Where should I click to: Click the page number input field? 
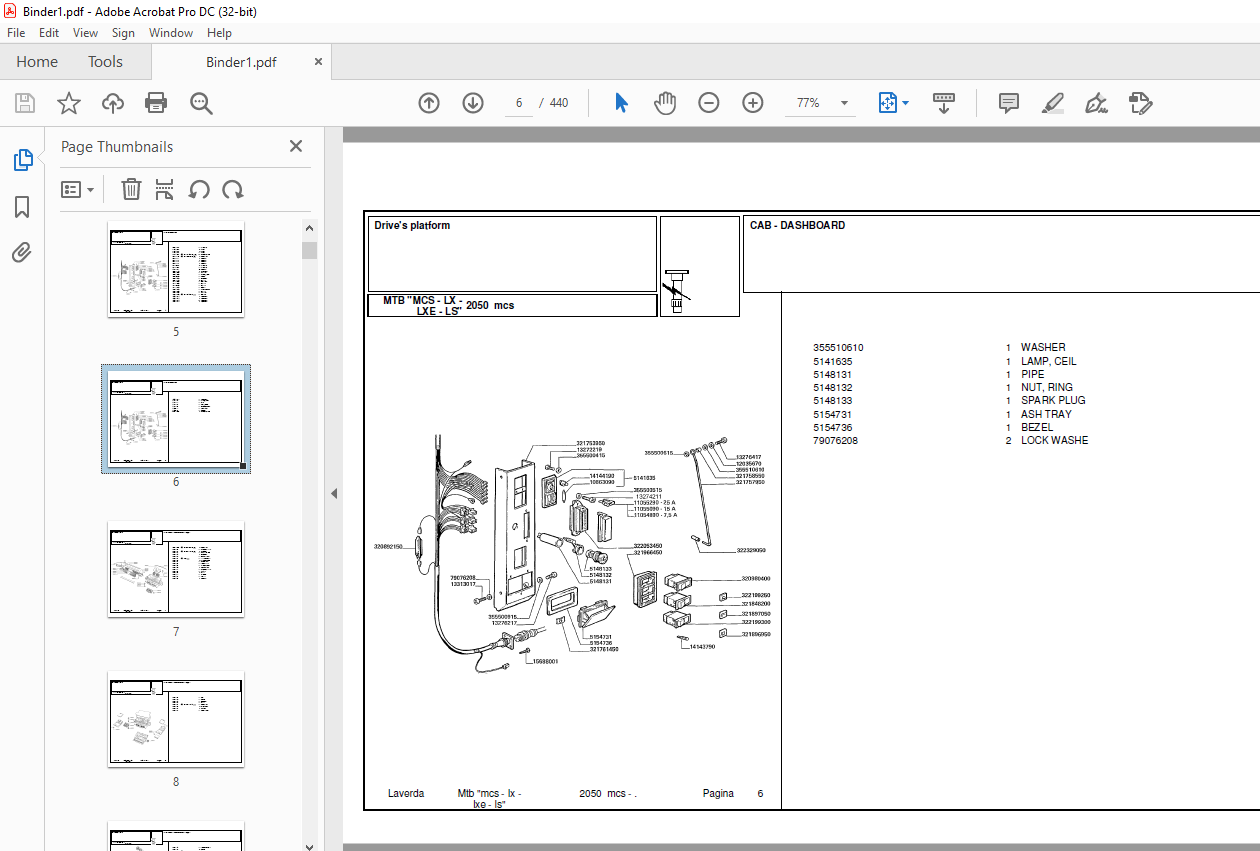(x=519, y=103)
